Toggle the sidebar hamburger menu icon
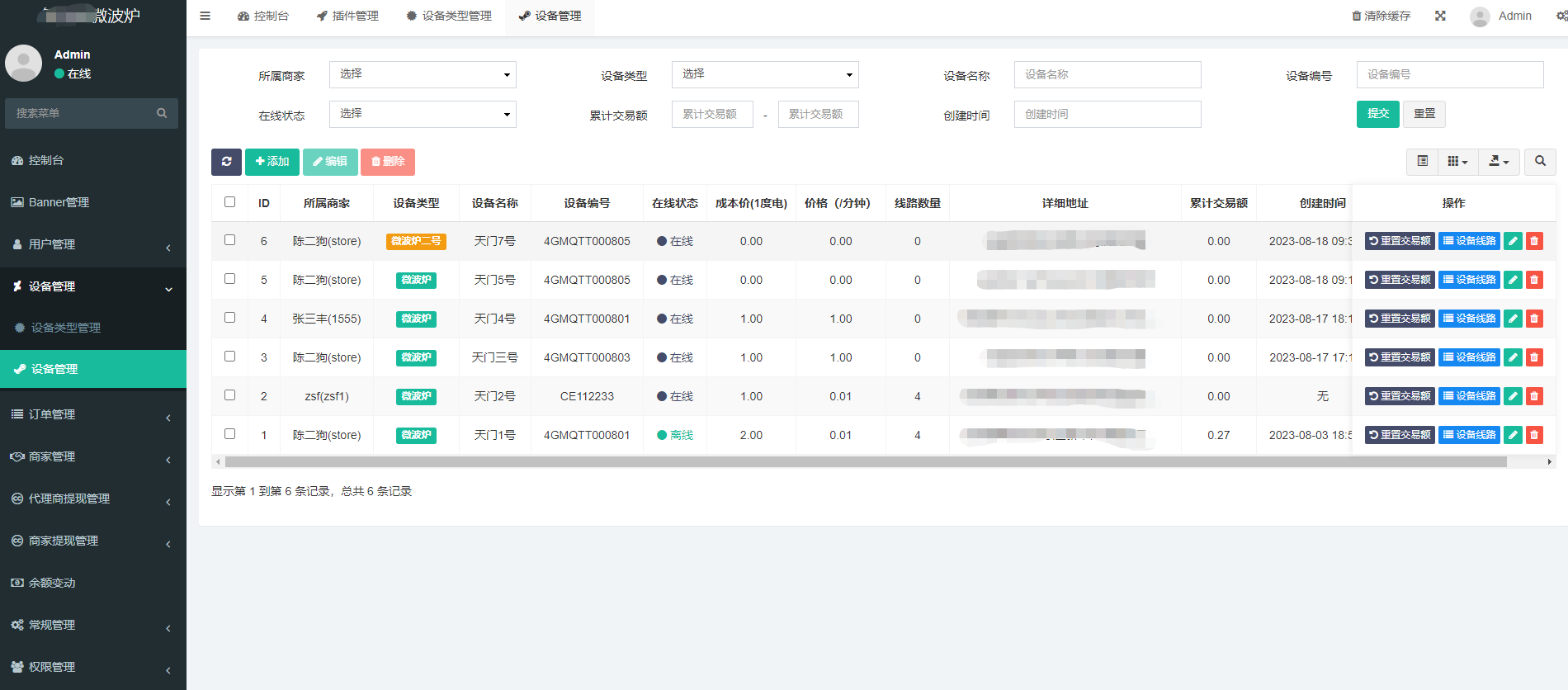This screenshot has height=690, width=1568. click(x=205, y=16)
